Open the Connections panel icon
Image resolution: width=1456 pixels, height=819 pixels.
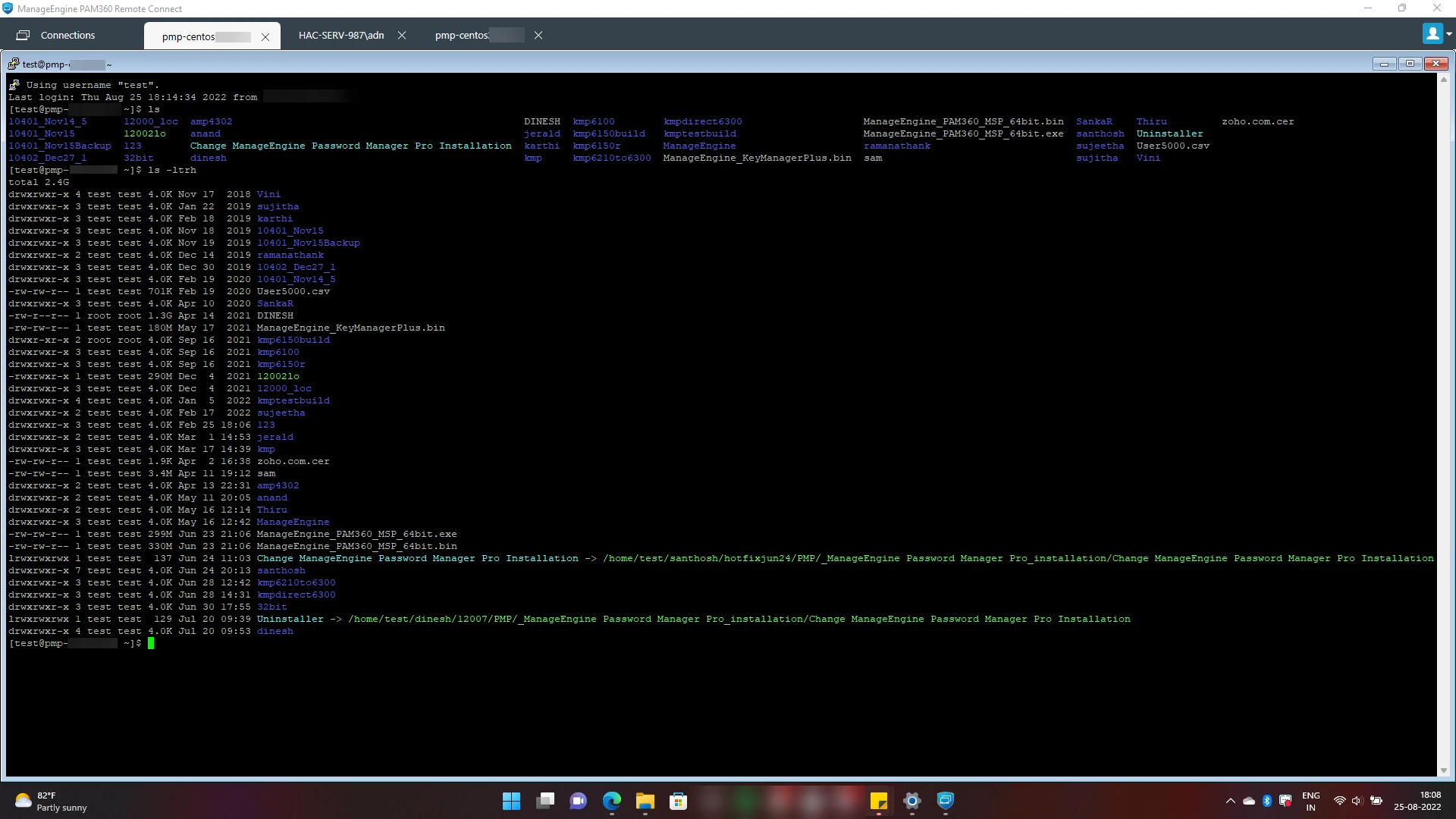click(24, 35)
